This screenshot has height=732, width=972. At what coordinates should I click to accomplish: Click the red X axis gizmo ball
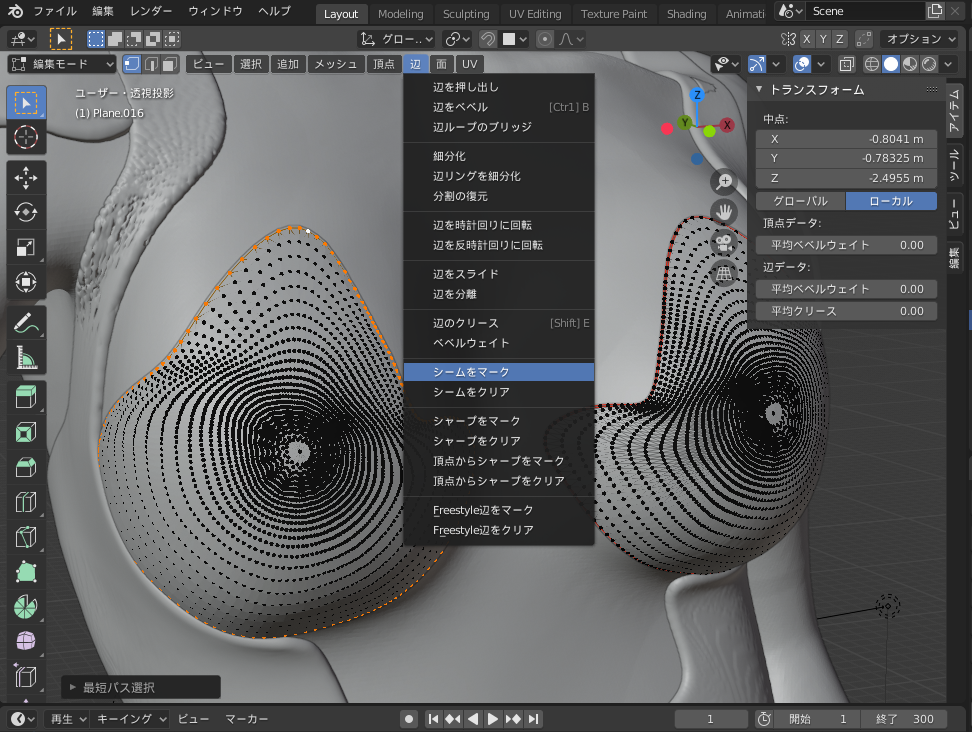(727, 125)
